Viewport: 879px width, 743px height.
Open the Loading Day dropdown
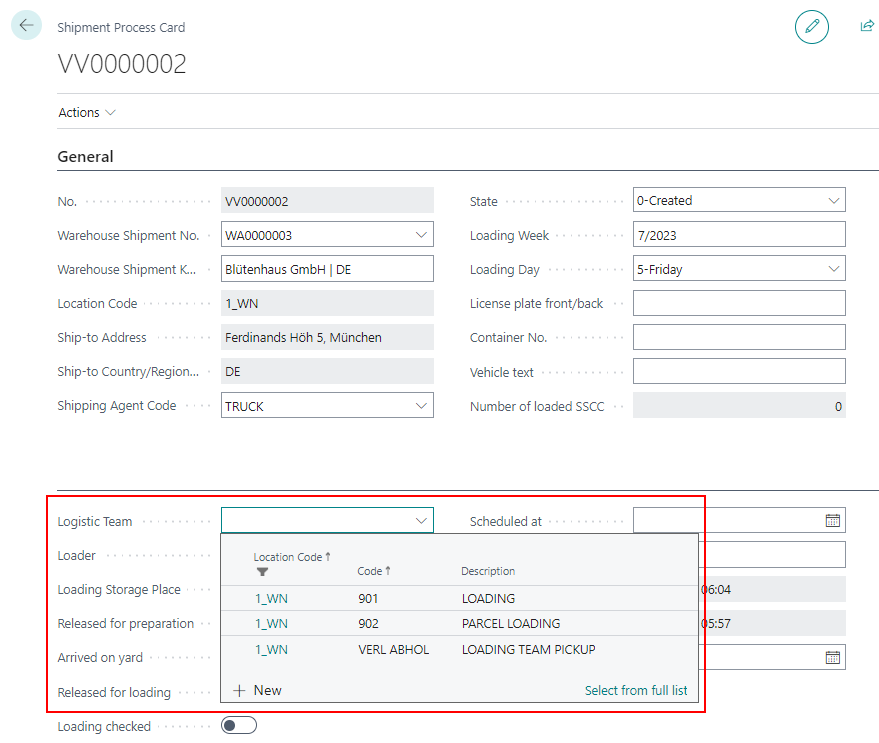[x=834, y=269]
